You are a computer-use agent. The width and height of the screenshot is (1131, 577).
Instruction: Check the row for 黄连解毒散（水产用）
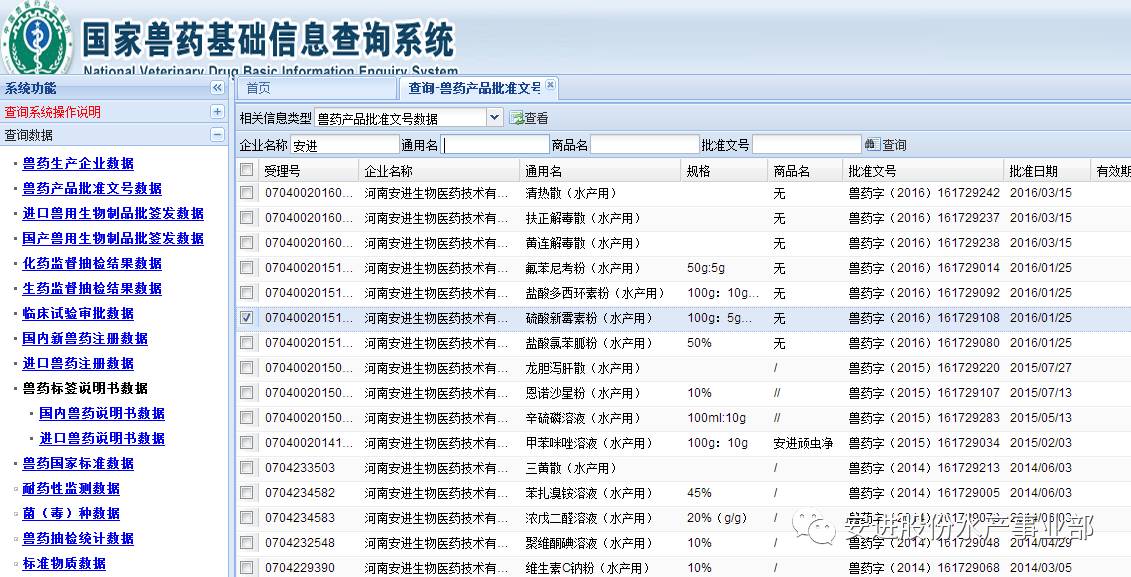247,243
